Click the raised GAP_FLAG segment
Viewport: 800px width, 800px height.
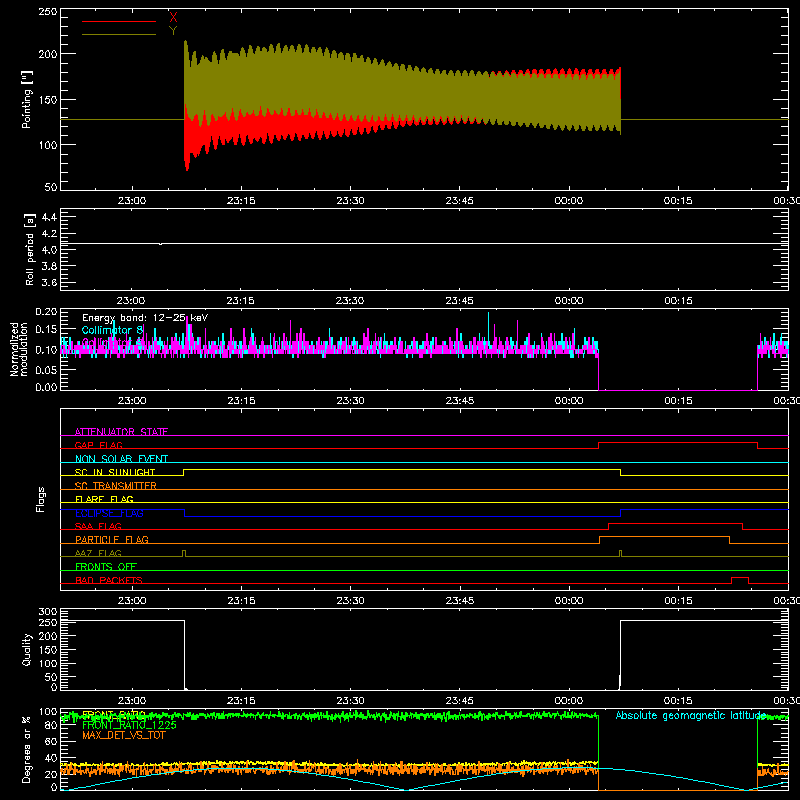[x=678, y=442]
